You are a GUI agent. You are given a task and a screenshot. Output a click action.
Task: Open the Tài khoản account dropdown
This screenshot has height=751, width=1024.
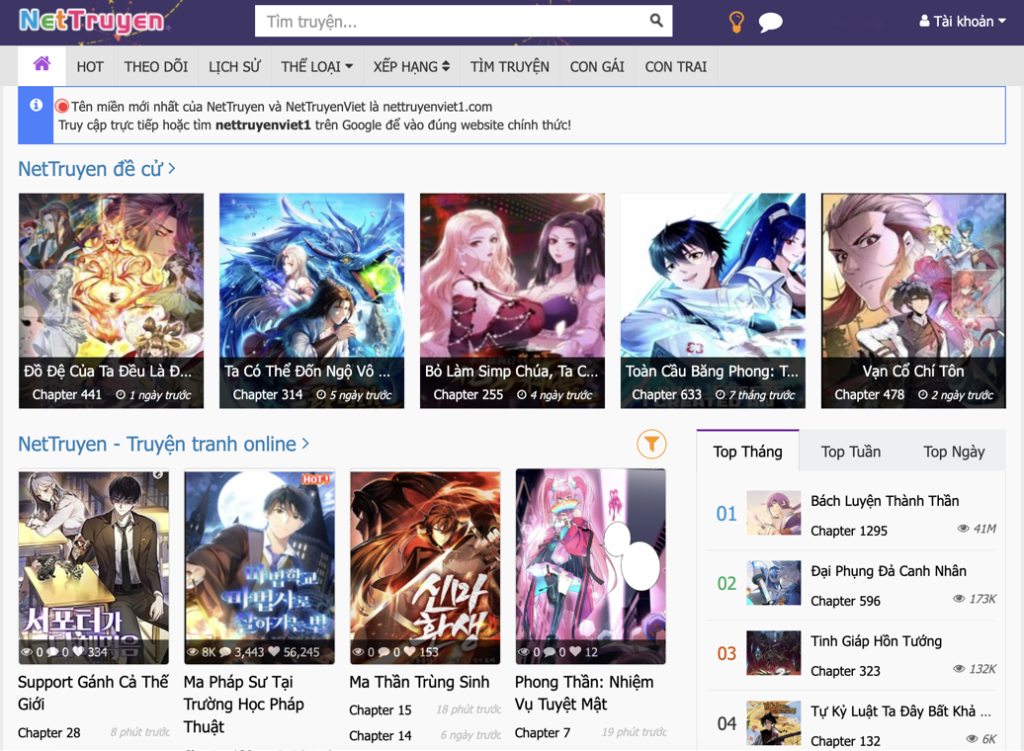[962, 21]
